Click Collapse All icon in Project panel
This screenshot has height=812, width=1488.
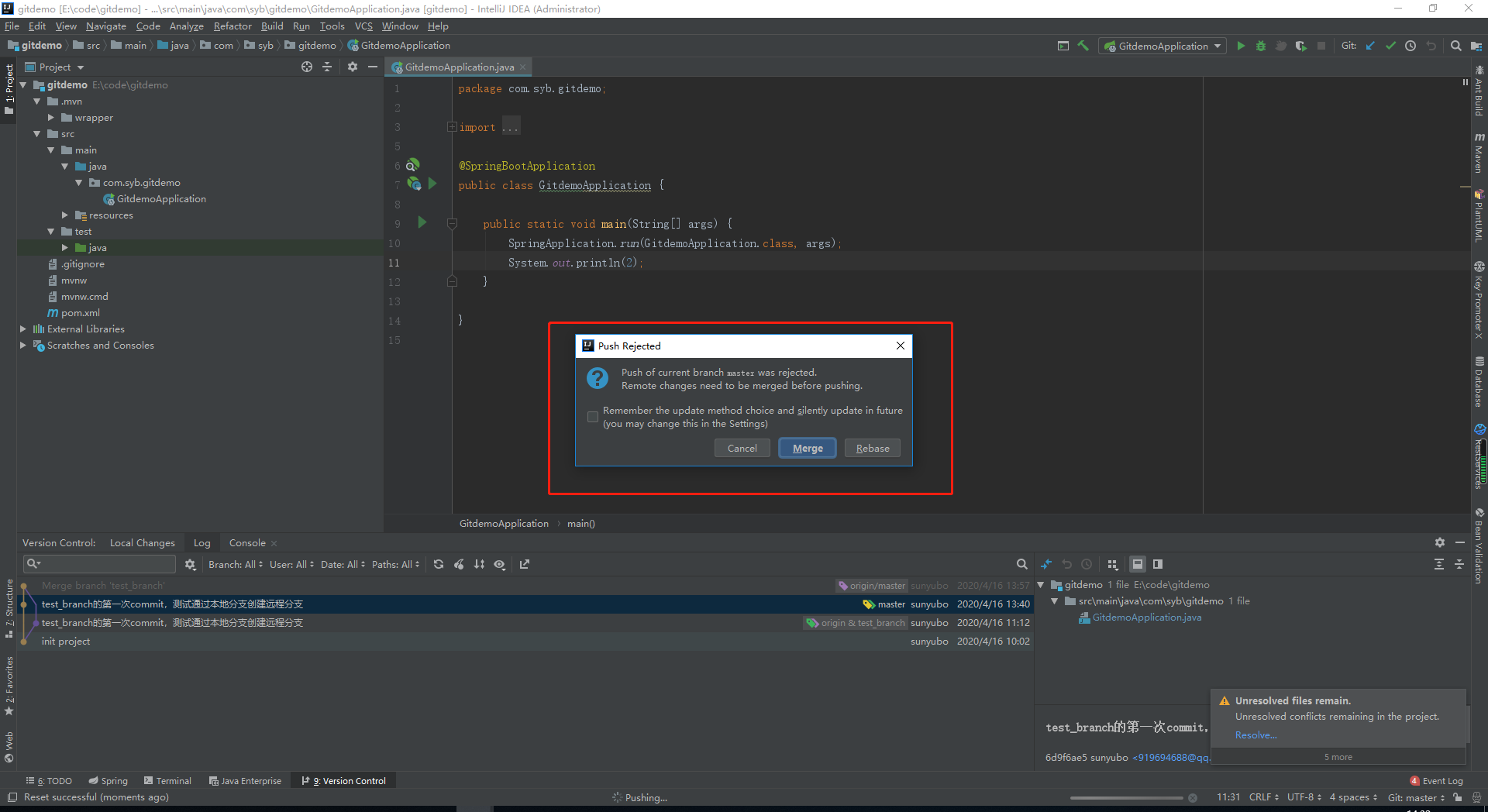(x=327, y=67)
